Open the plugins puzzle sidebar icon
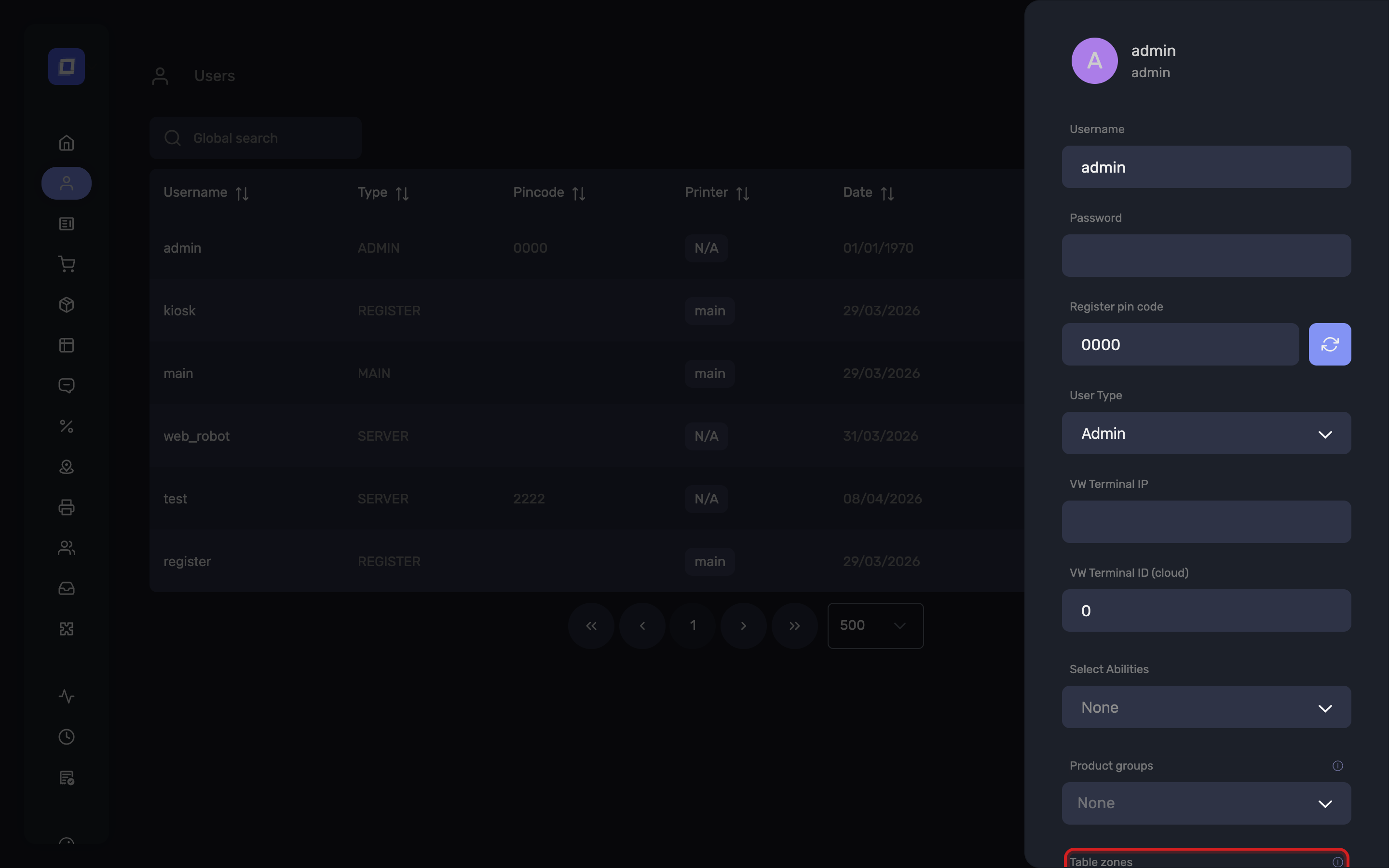The height and width of the screenshot is (868, 1389). pos(67,629)
